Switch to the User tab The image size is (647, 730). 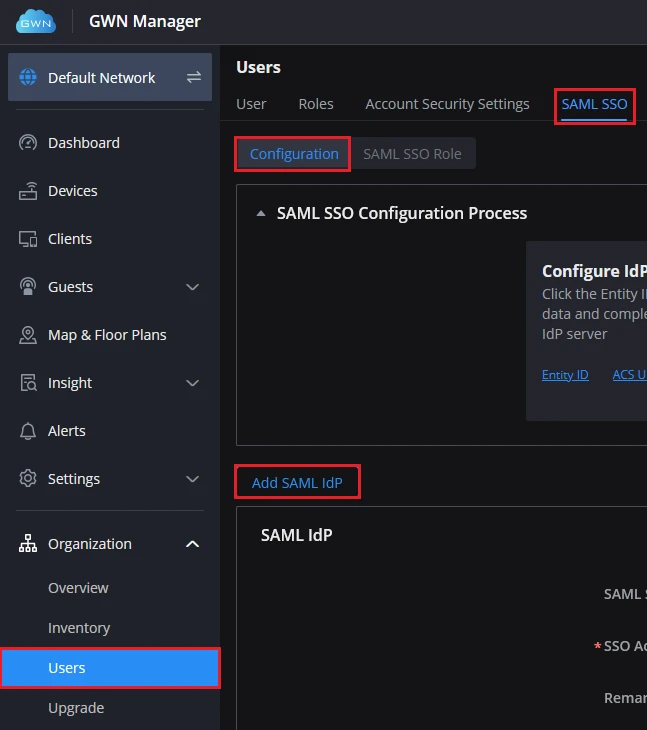(x=251, y=104)
